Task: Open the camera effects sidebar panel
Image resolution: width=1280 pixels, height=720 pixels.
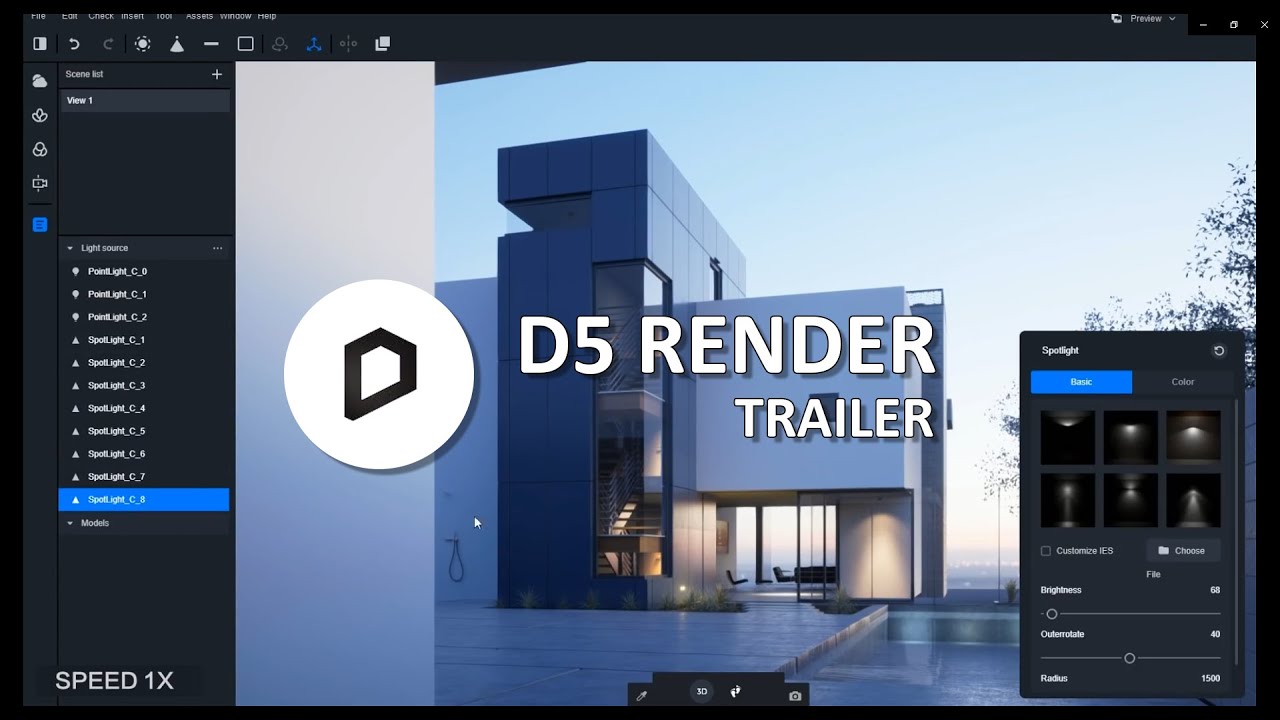Action: (40, 183)
